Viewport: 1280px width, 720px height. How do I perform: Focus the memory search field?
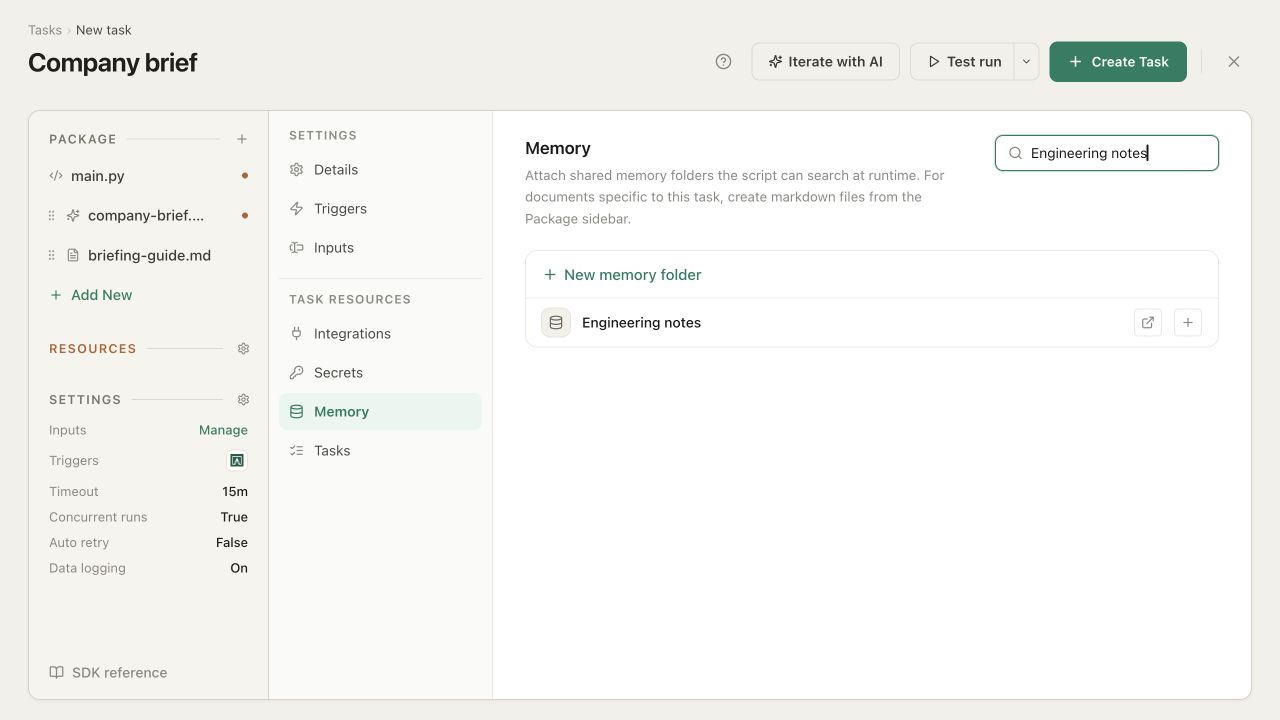tap(1107, 153)
